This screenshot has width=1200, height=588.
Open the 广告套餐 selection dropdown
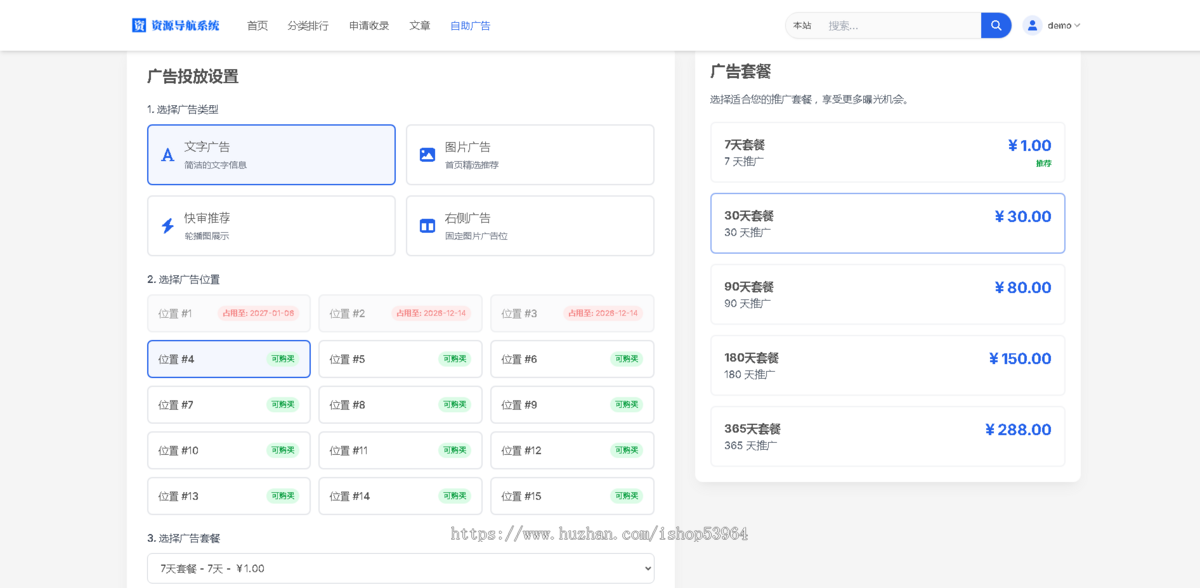tap(400, 566)
